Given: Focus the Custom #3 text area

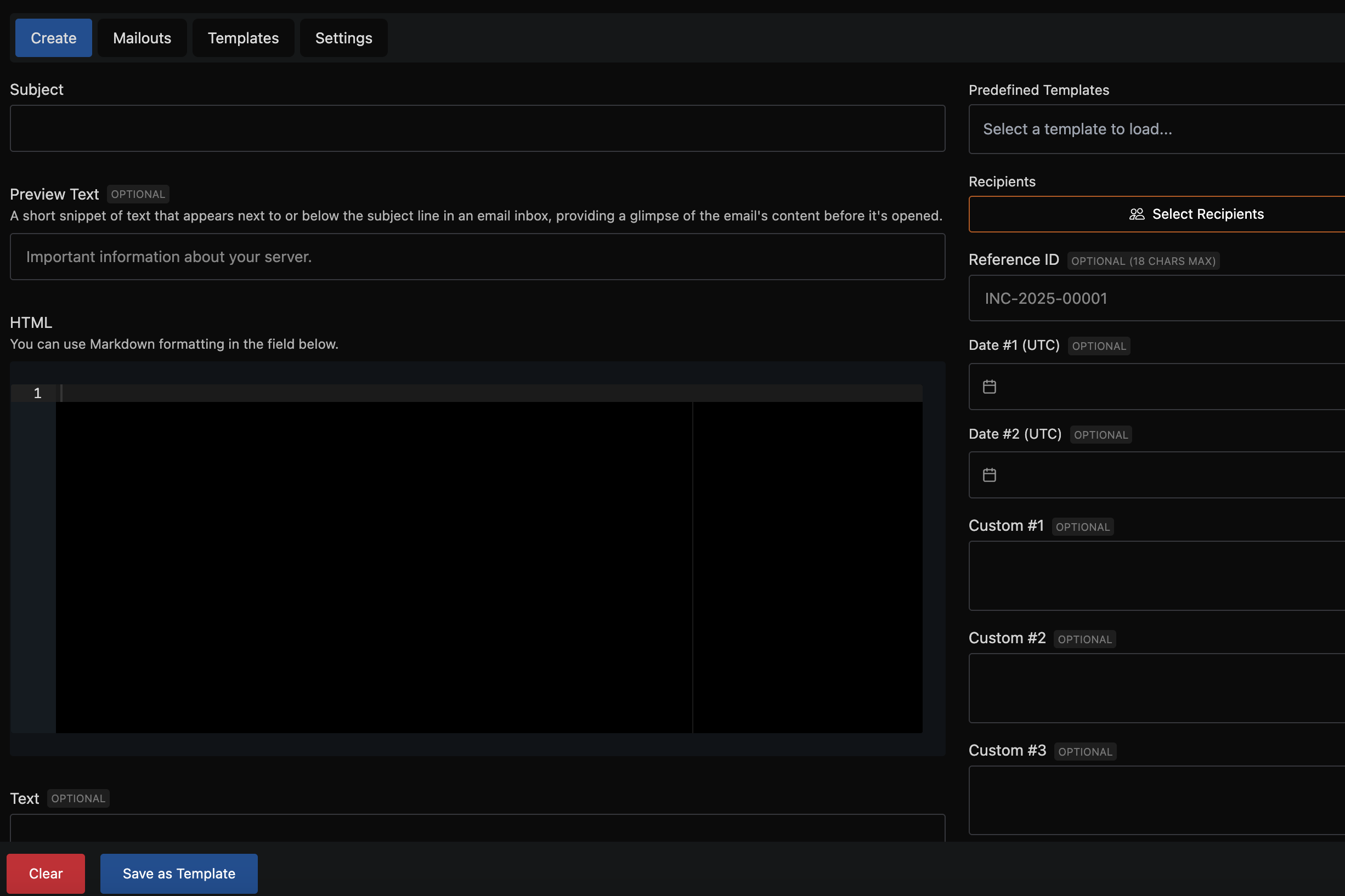Looking at the screenshot, I should click(1157, 801).
